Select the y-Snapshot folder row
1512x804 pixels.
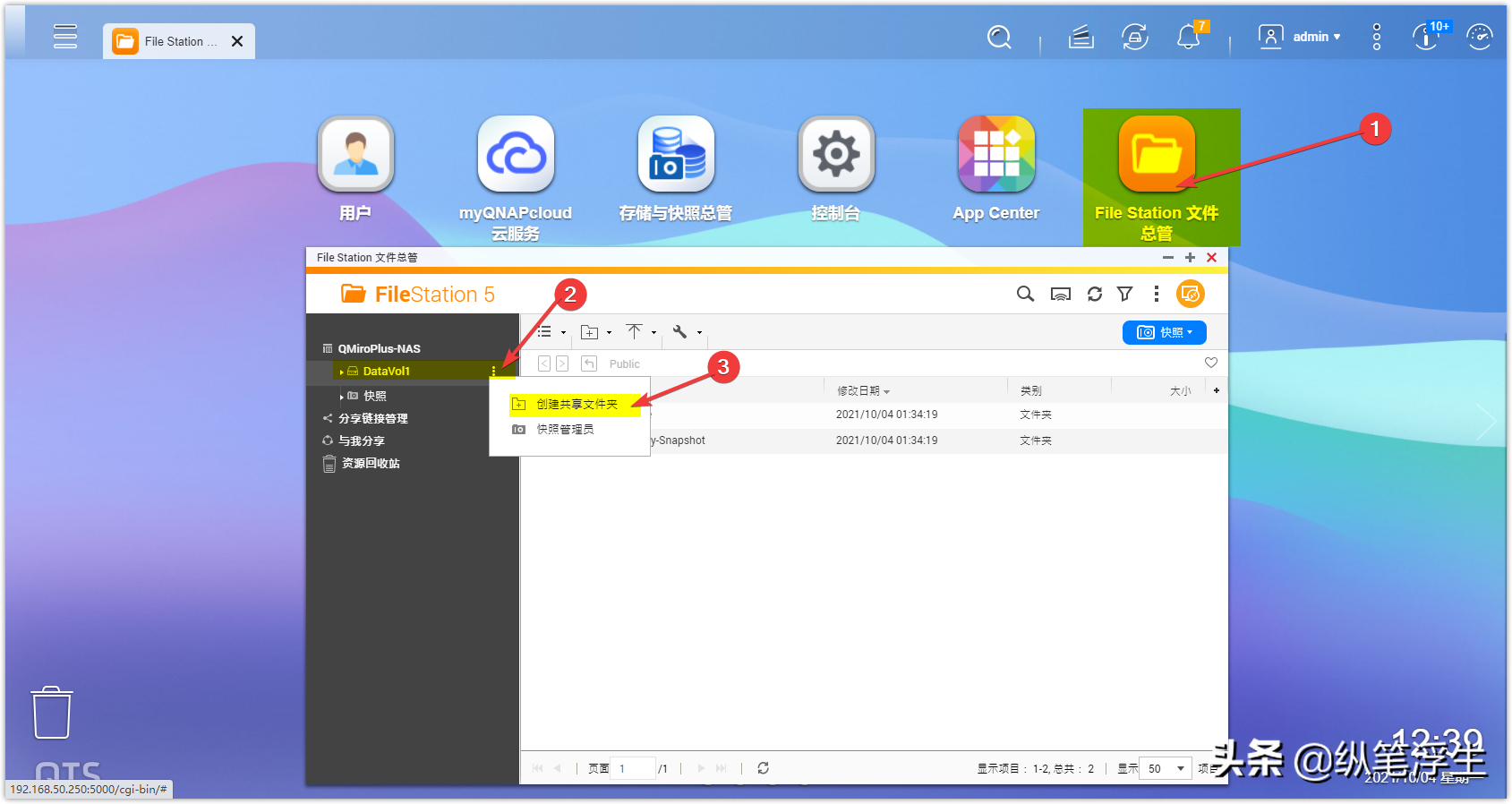[x=874, y=440]
